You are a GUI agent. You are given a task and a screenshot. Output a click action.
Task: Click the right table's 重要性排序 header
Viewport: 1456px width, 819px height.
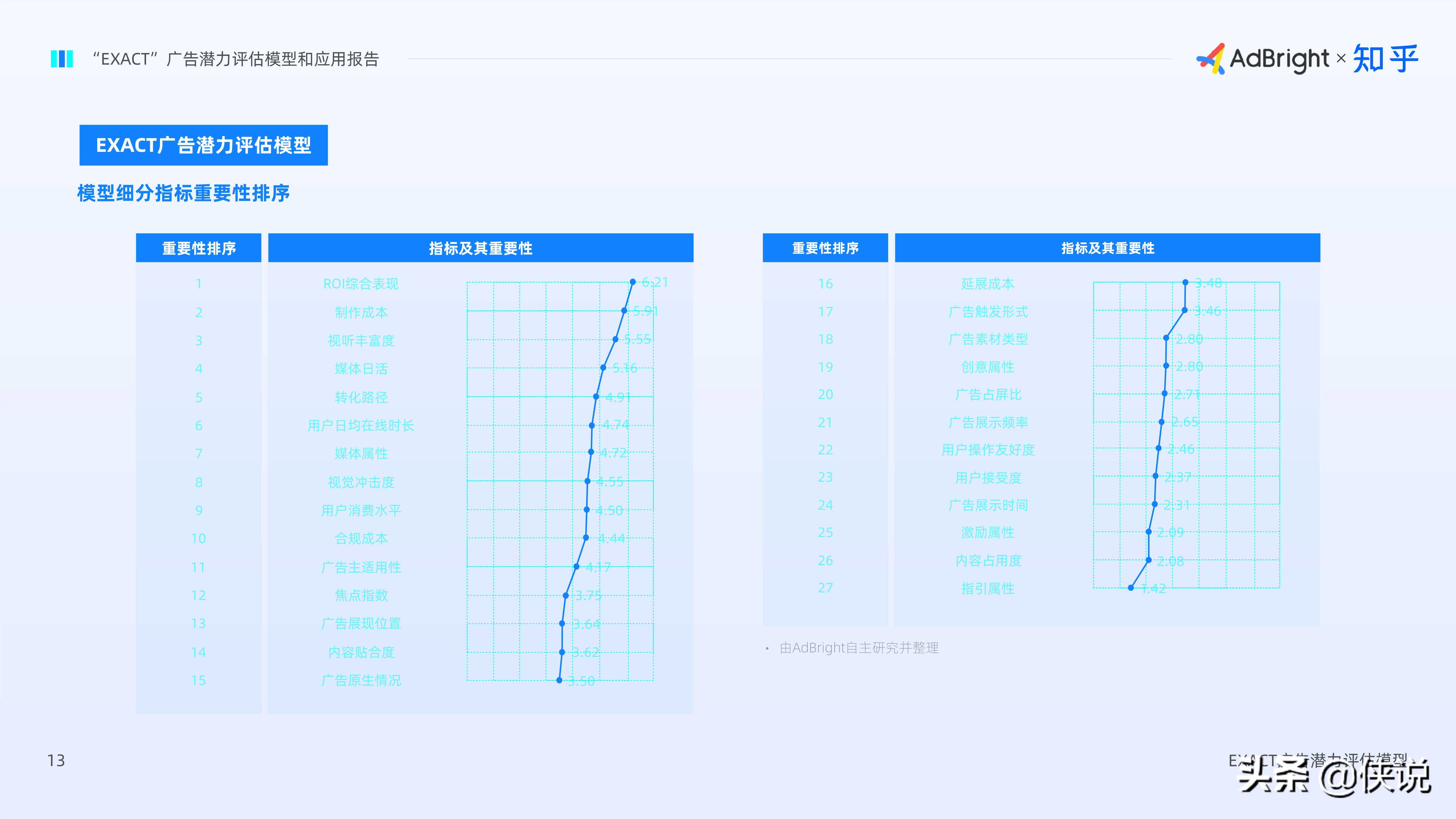(x=825, y=248)
